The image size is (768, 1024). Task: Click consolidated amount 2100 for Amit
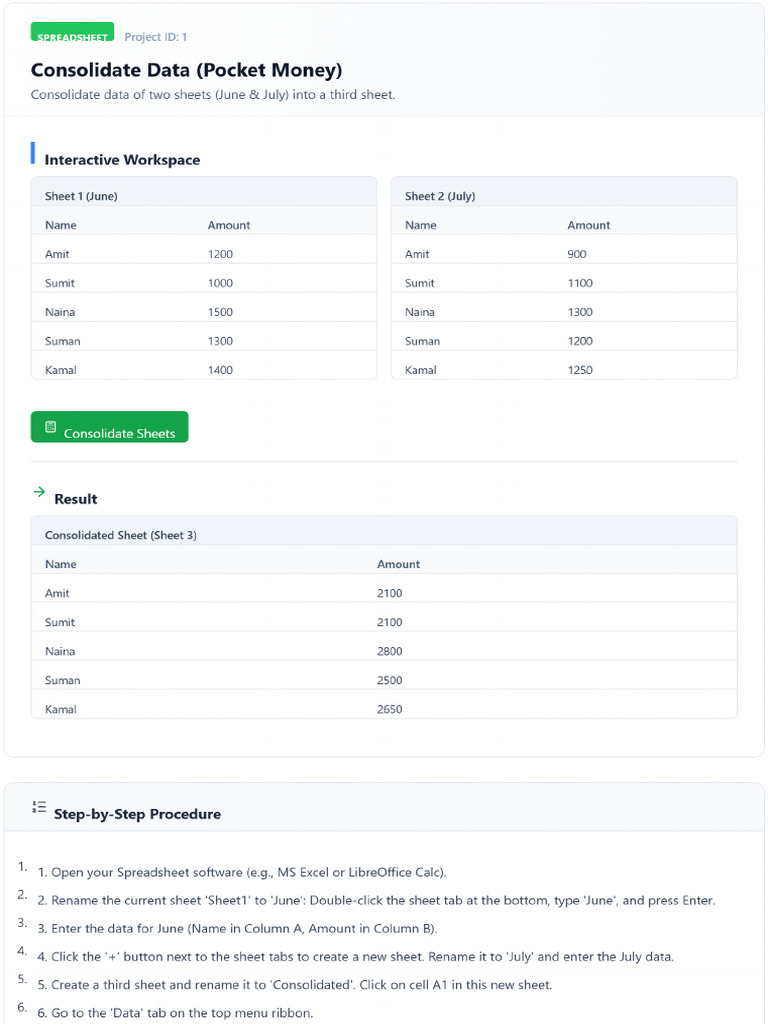click(x=389, y=593)
